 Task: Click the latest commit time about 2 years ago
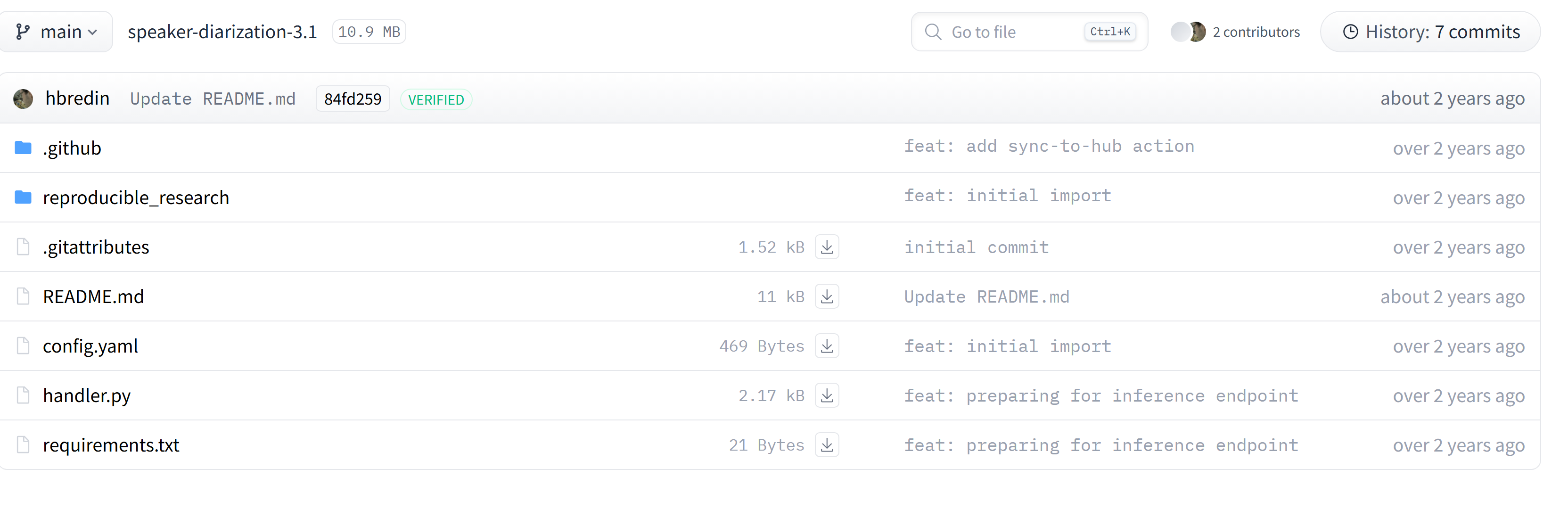(1453, 99)
